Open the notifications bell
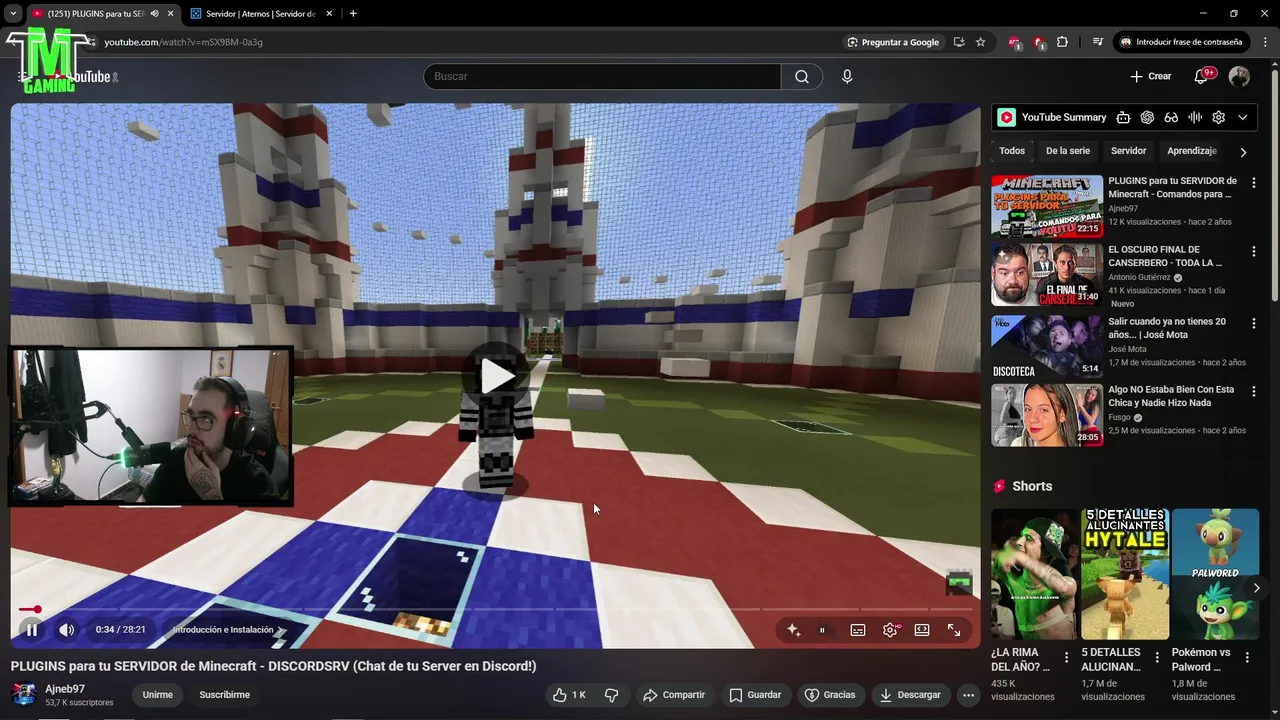 pos(1202,76)
